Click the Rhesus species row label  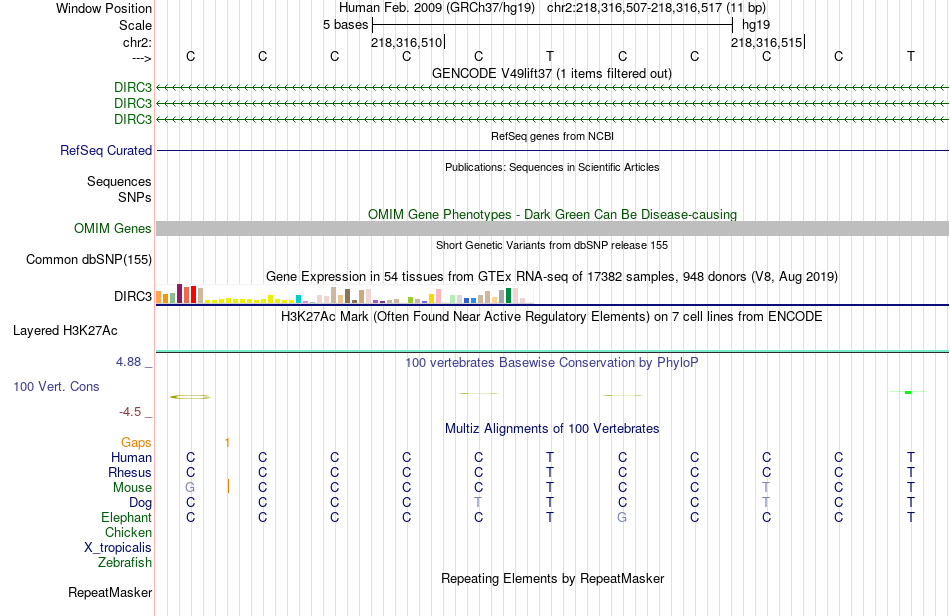(130, 472)
